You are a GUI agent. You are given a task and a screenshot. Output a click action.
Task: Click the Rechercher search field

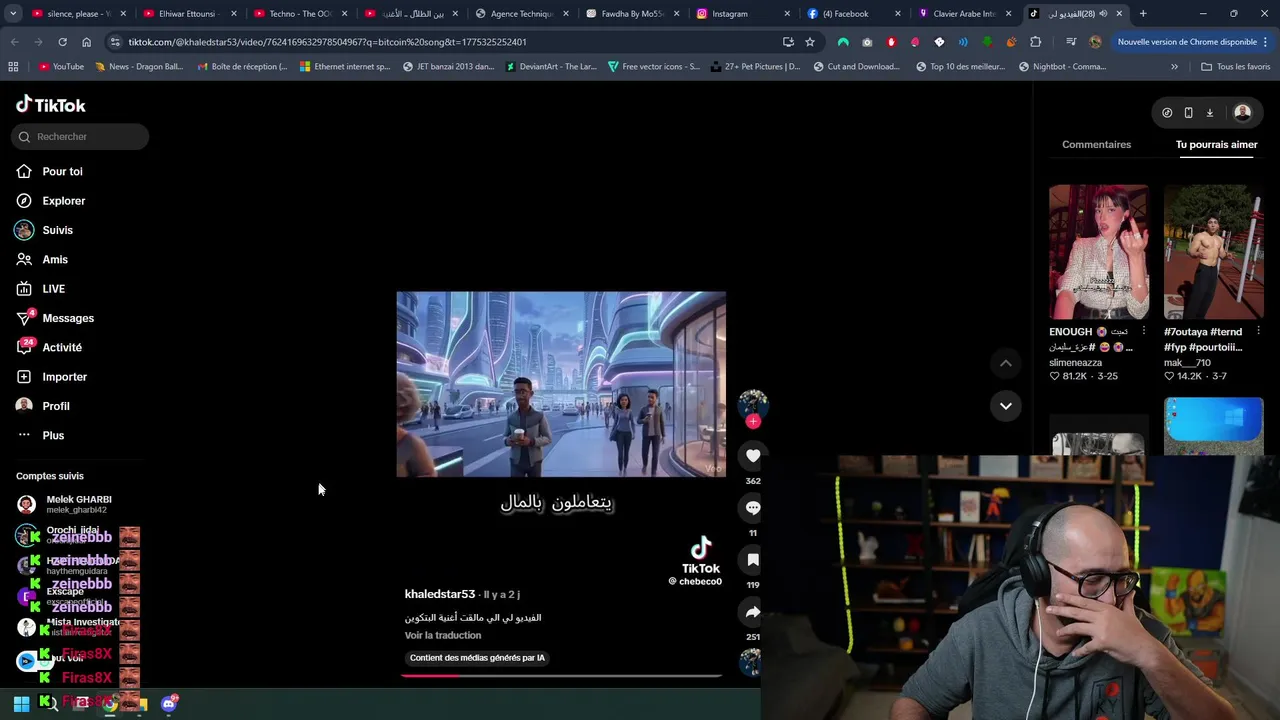click(80, 136)
